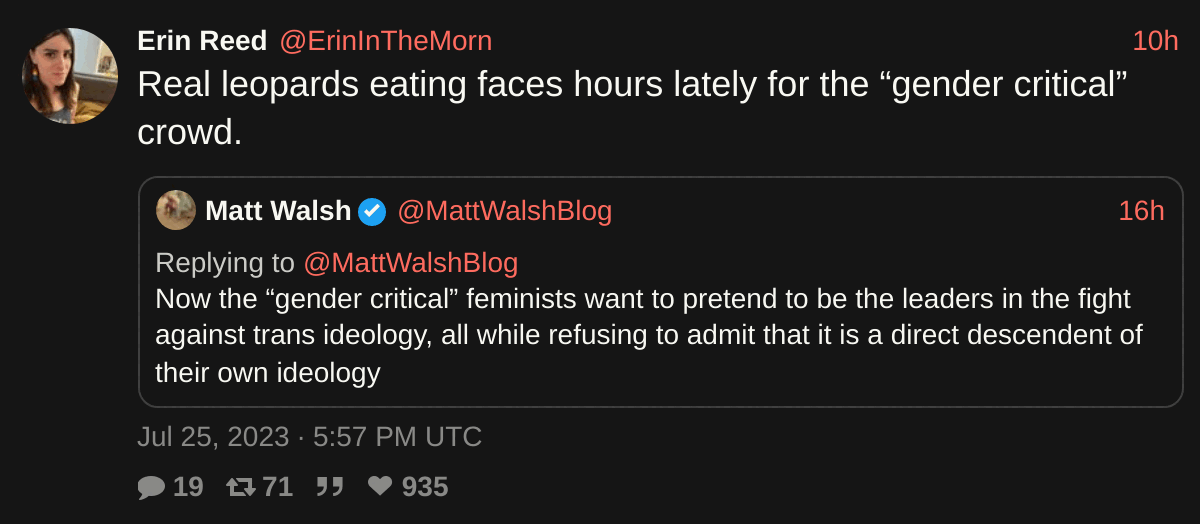This screenshot has width=1200, height=524.
Task: Click the quote marks icon
Action: (330, 487)
